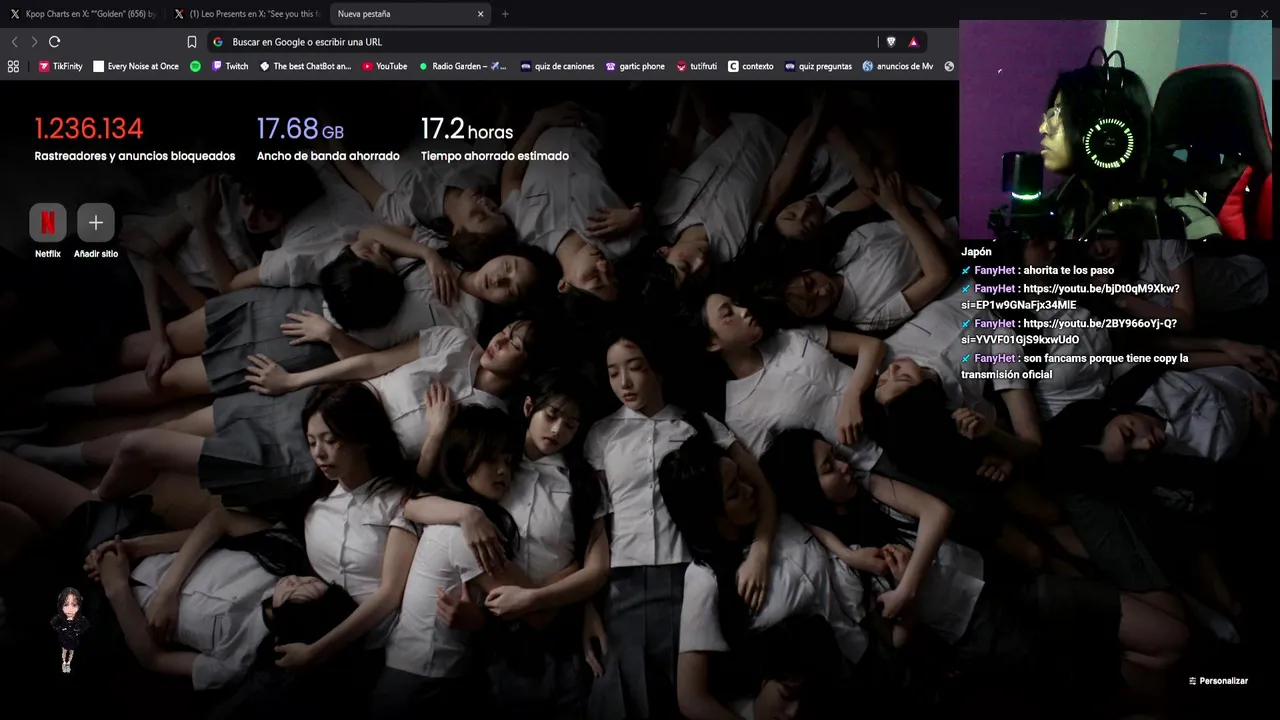Viewport: 1280px width, 720px height.
Task: Open the Radio Garden bookmark
Action: click(x=463, y=66)
